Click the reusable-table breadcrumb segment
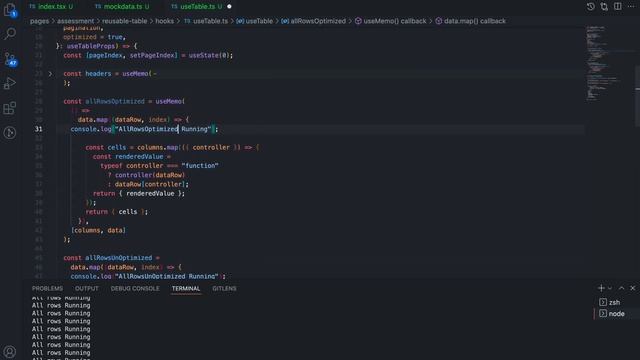The width and height of the screenshot is (640, 360). coord(124,21)
